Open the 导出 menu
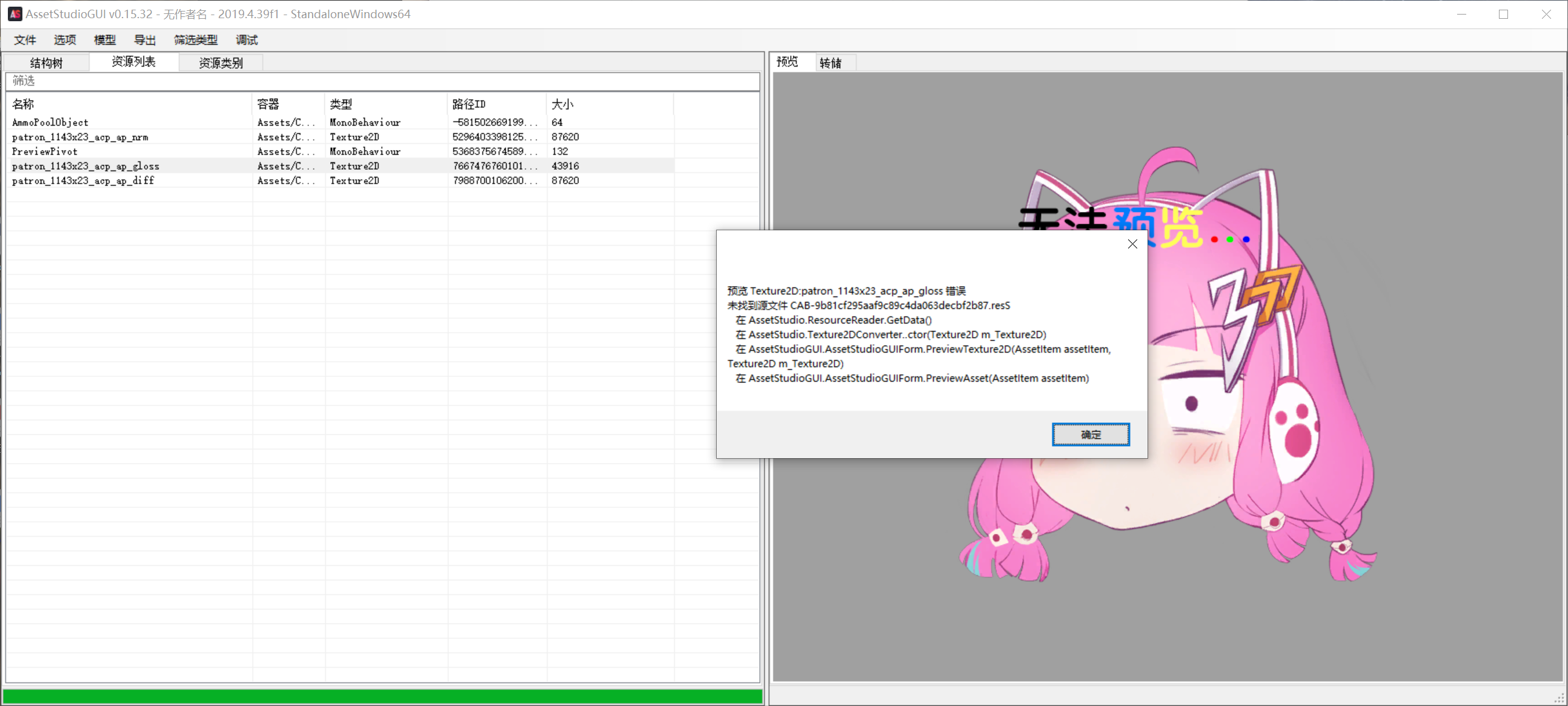The image size is (1568, 706). coord(145,40)
